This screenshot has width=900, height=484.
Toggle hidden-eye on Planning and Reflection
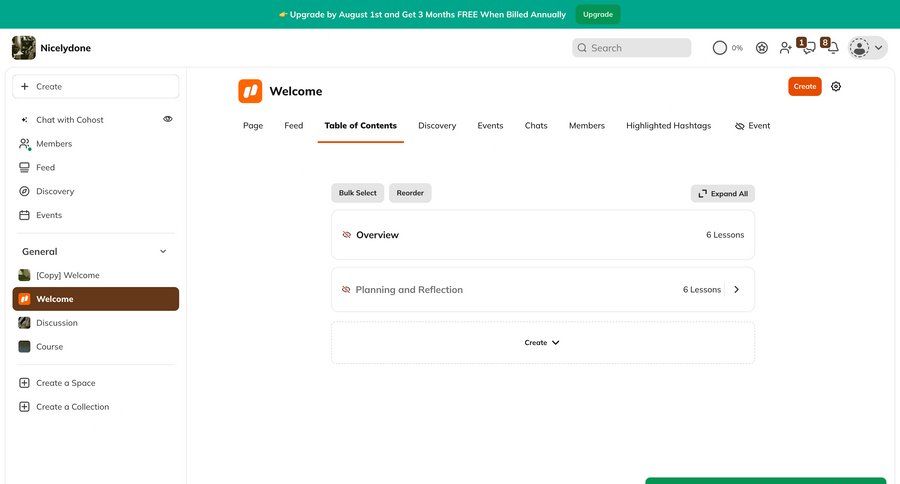[x=346, y=289]
